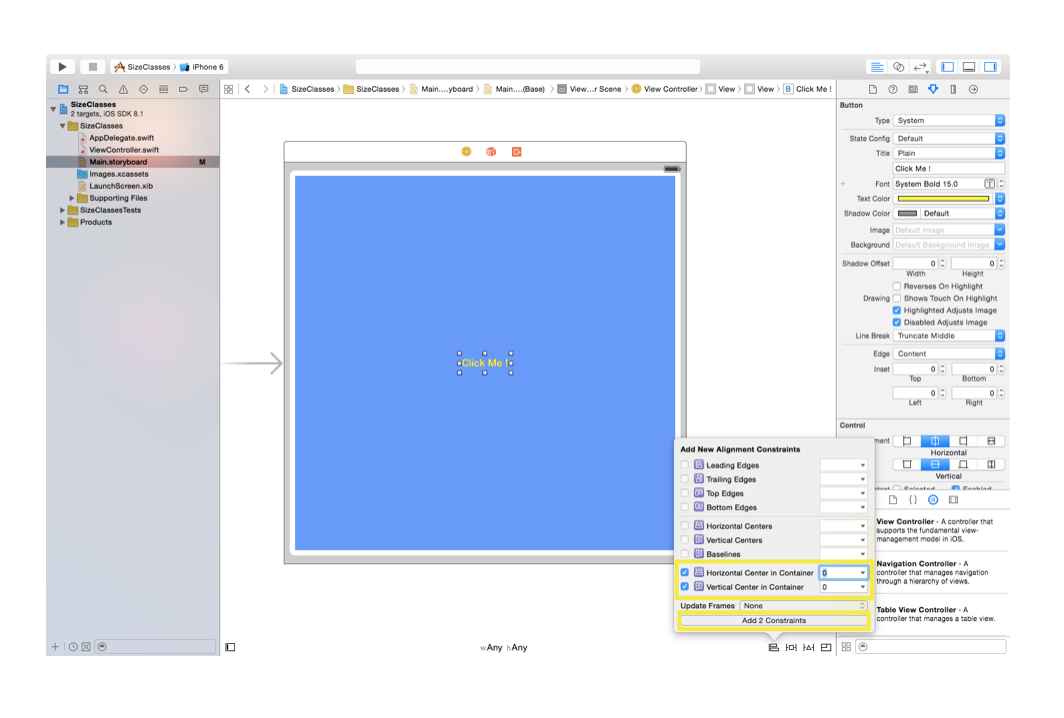Uncheck Highlighted Adjusts Image
Screen dimensions: 1064x718
(896, 311)
